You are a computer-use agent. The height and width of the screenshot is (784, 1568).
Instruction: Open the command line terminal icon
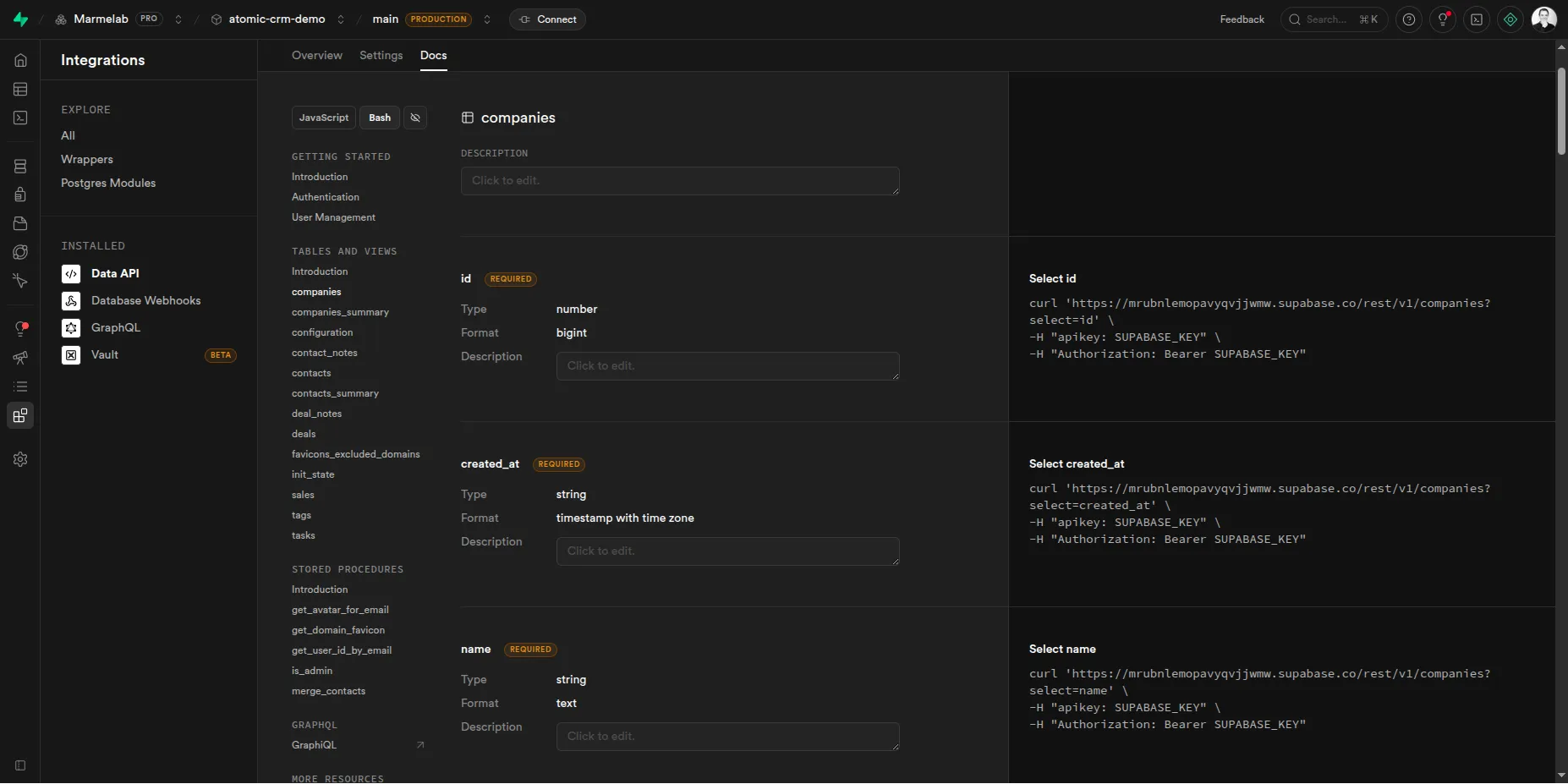(1478, 19)
